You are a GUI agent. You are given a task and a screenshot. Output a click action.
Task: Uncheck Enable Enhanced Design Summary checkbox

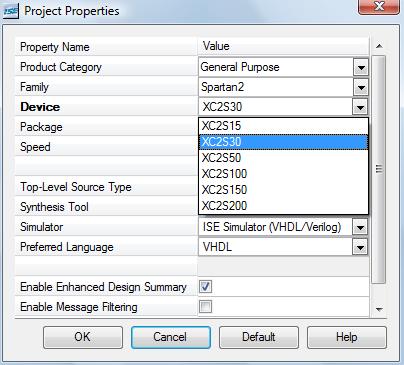[205, 287]
